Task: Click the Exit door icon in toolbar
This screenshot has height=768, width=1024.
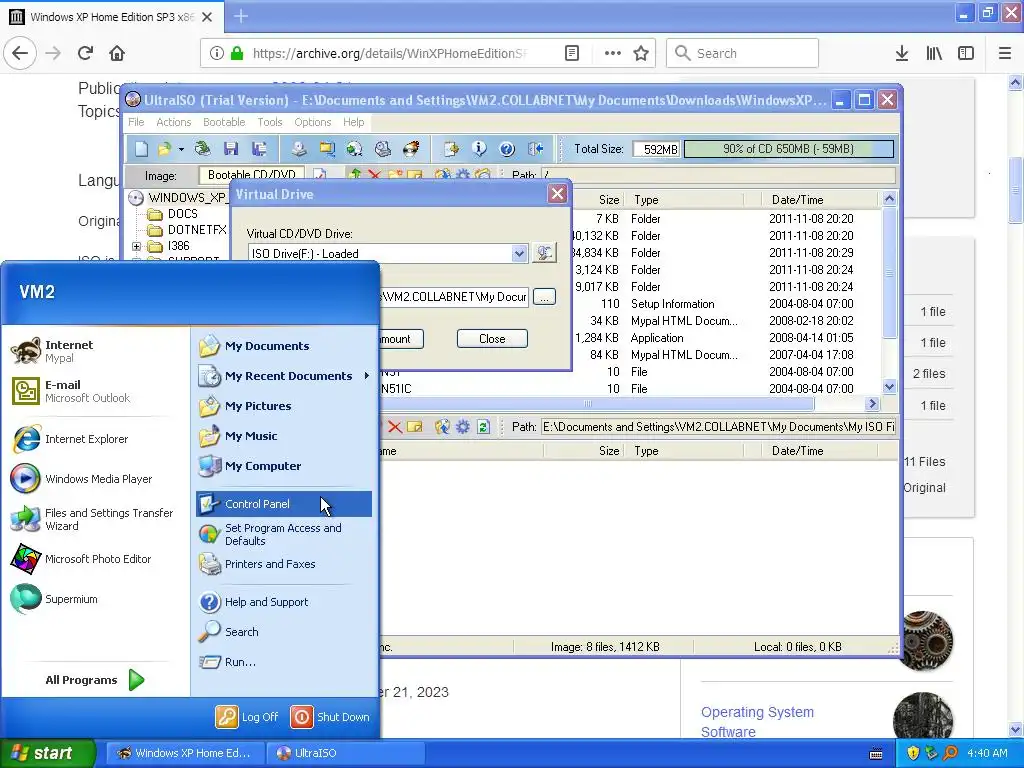Action: (536, 149)
